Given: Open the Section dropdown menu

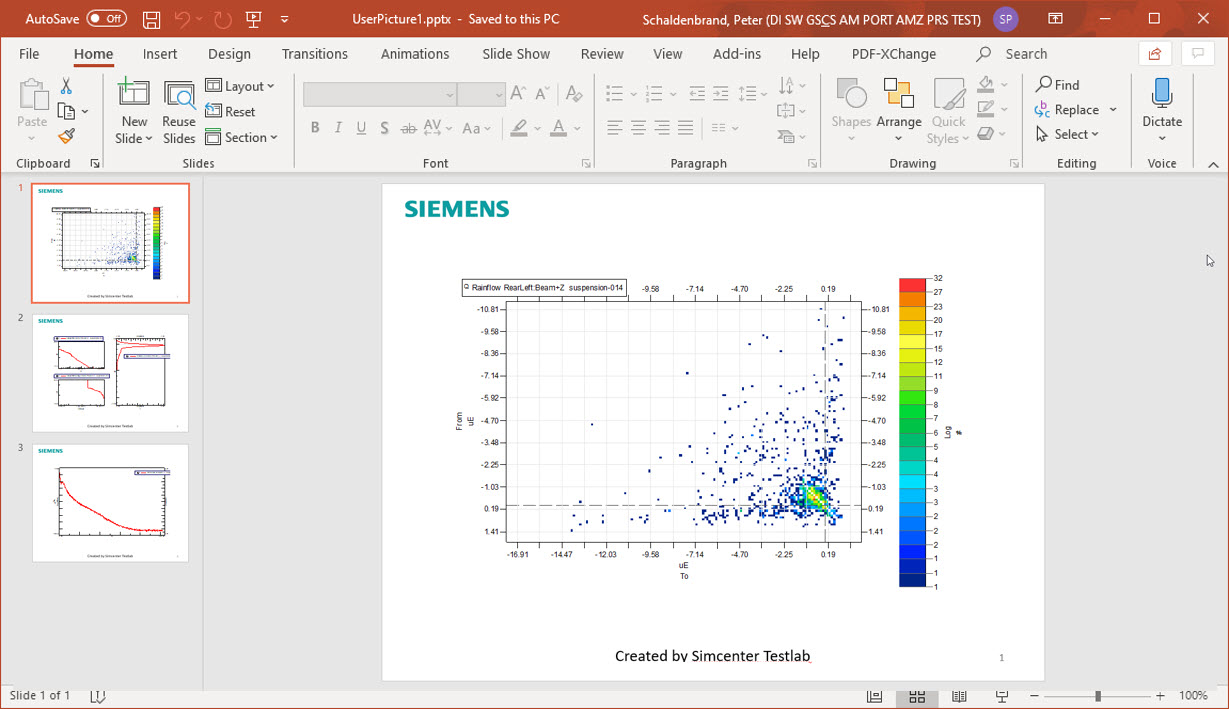Looking at the screenshot, I should tap(242, 138).
